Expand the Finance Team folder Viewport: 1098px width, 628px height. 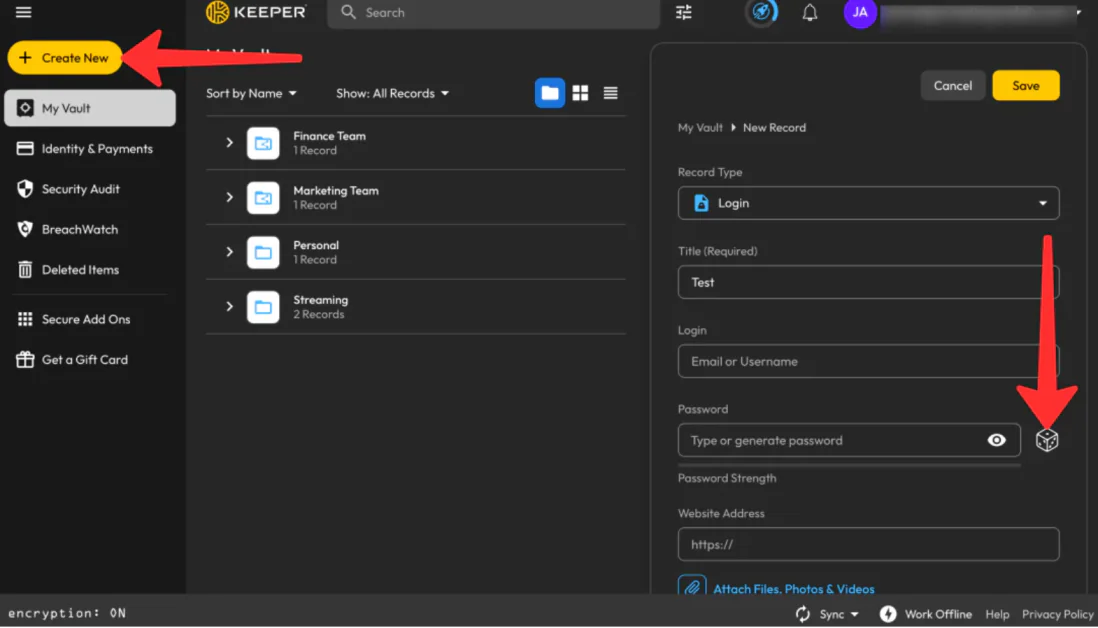pyautogui.click(x=229, y=143)
